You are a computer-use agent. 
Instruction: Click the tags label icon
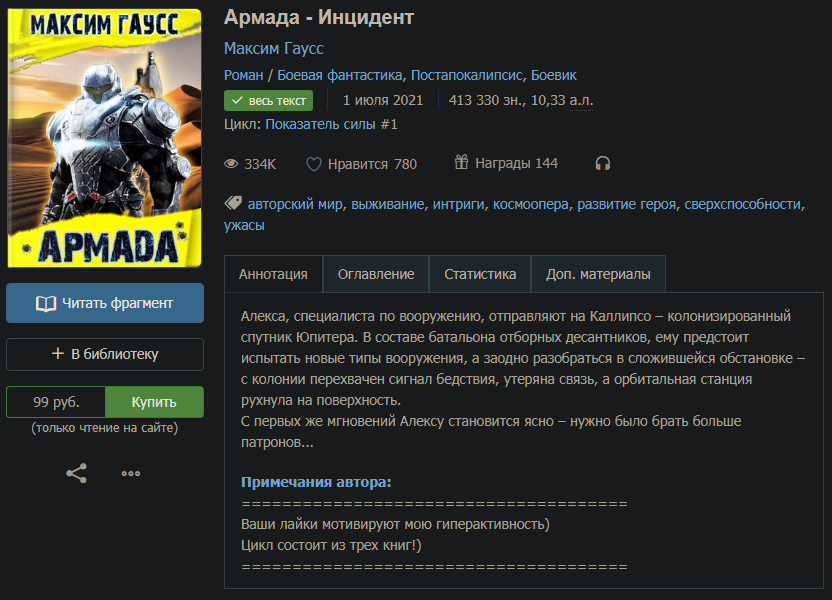[233, 204]
